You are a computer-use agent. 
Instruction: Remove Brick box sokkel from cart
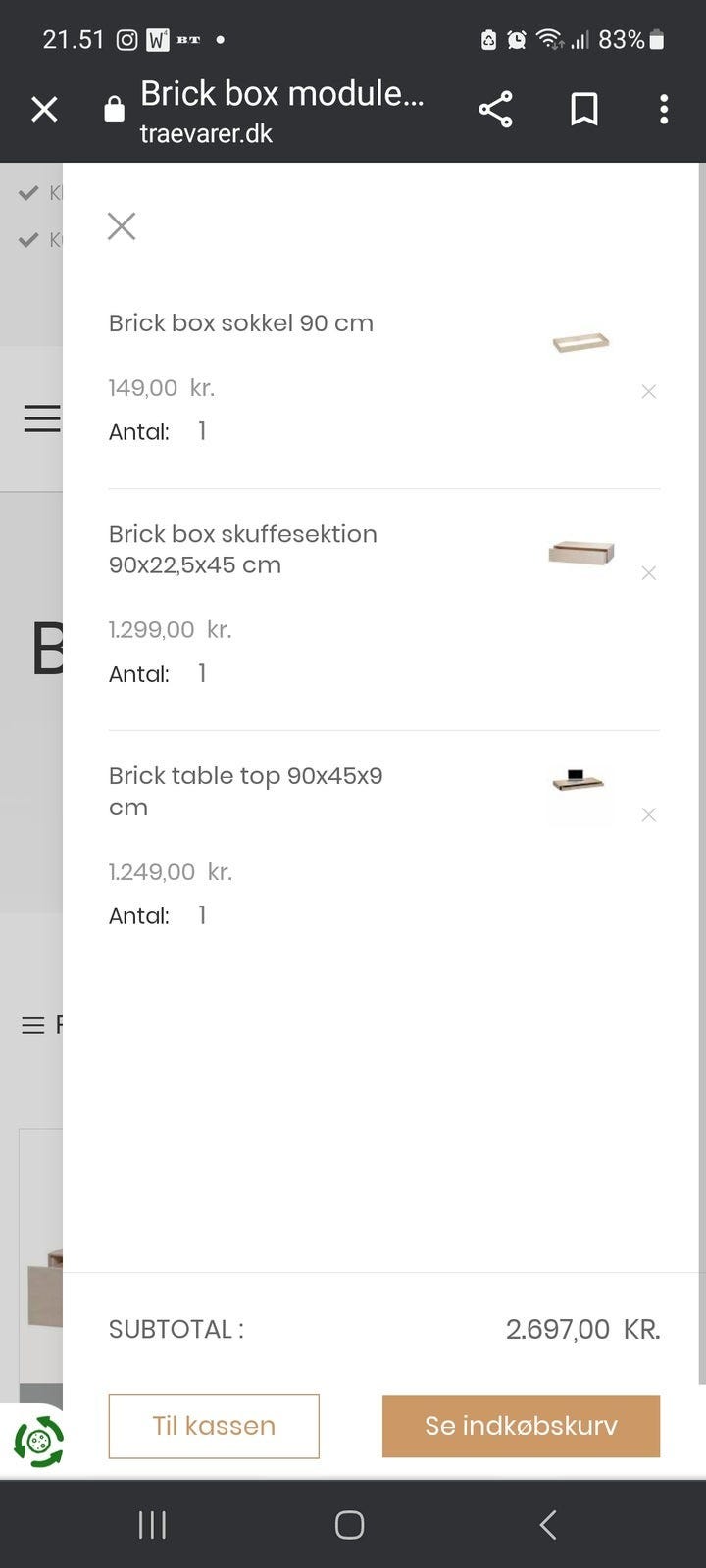(x=648, y=392)
